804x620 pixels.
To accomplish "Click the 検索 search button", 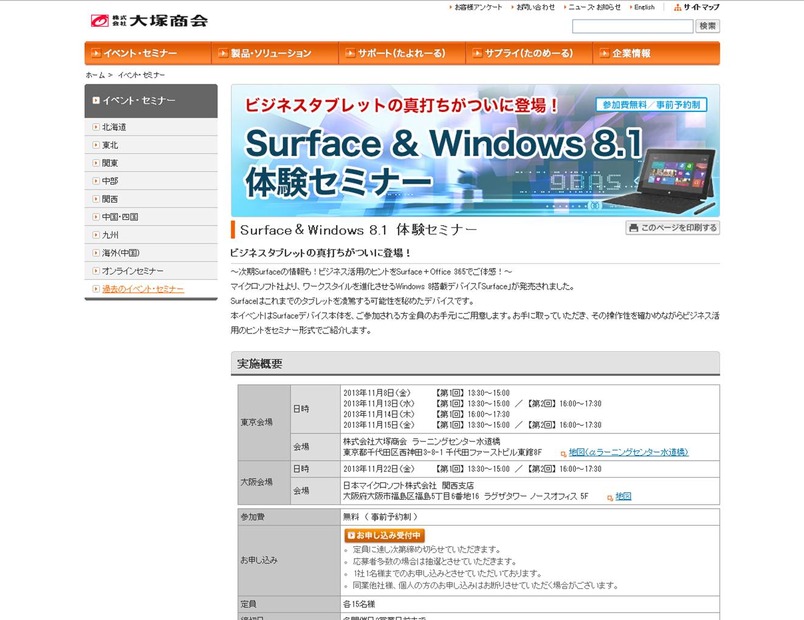I will [708, 26].
